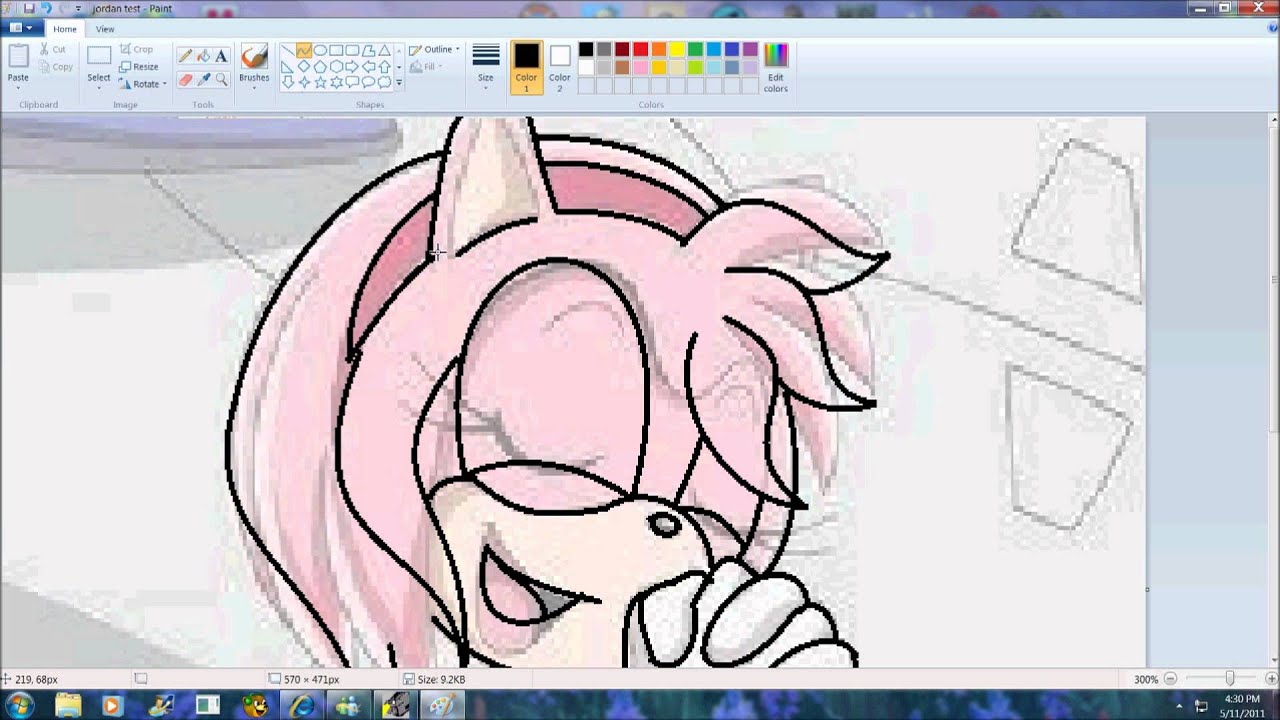Pick the purple color swatch

coord(750,49)
